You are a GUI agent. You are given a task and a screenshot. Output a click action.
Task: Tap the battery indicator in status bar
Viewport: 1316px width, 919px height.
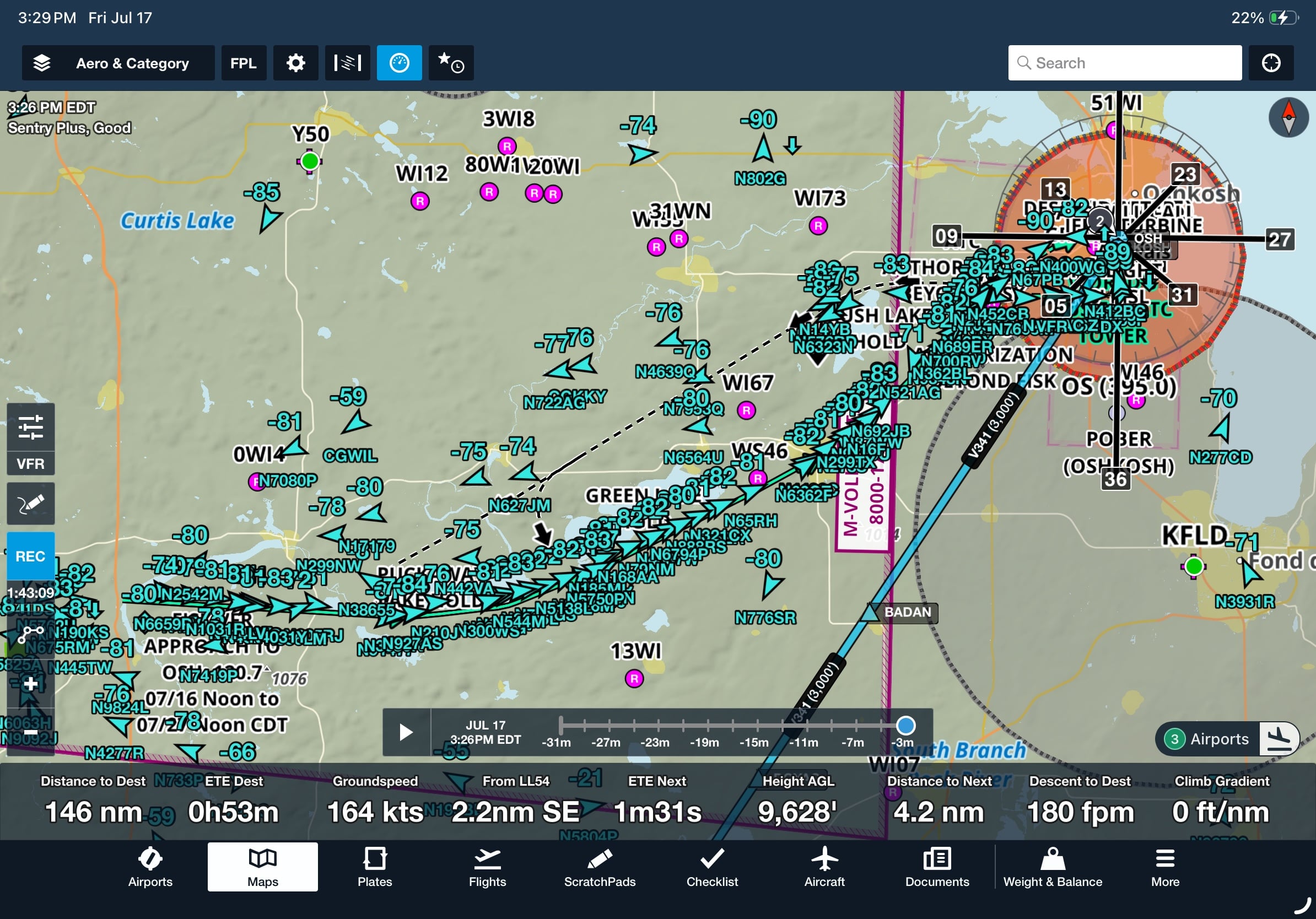point(1284,18)
